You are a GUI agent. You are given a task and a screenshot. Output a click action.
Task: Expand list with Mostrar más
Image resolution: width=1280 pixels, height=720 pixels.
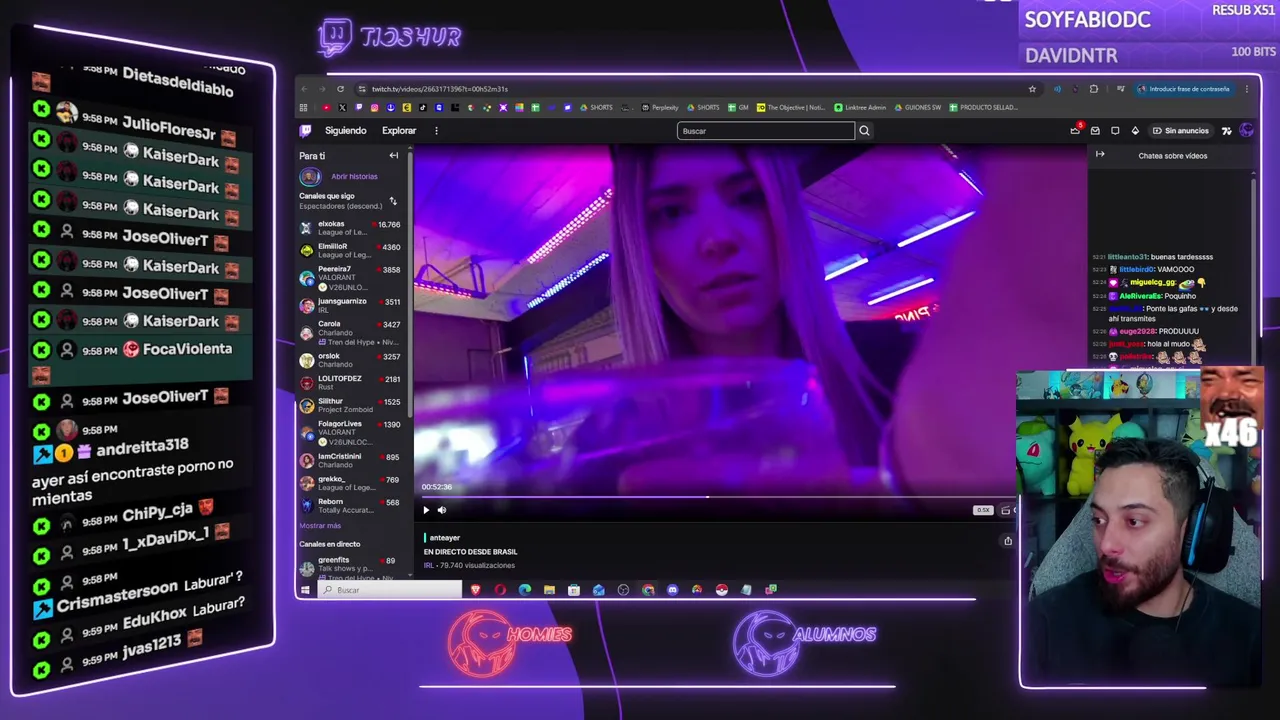[x=320, y=526]
